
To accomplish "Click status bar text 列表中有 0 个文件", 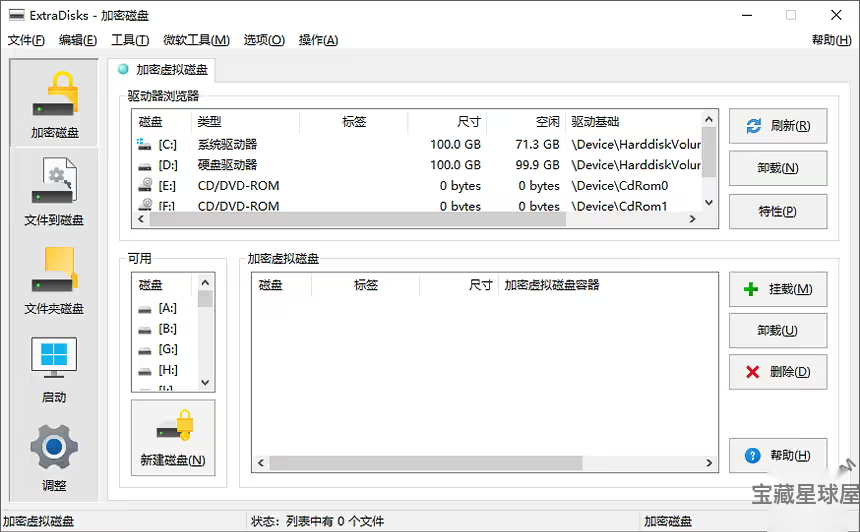I will coord(335,521).
